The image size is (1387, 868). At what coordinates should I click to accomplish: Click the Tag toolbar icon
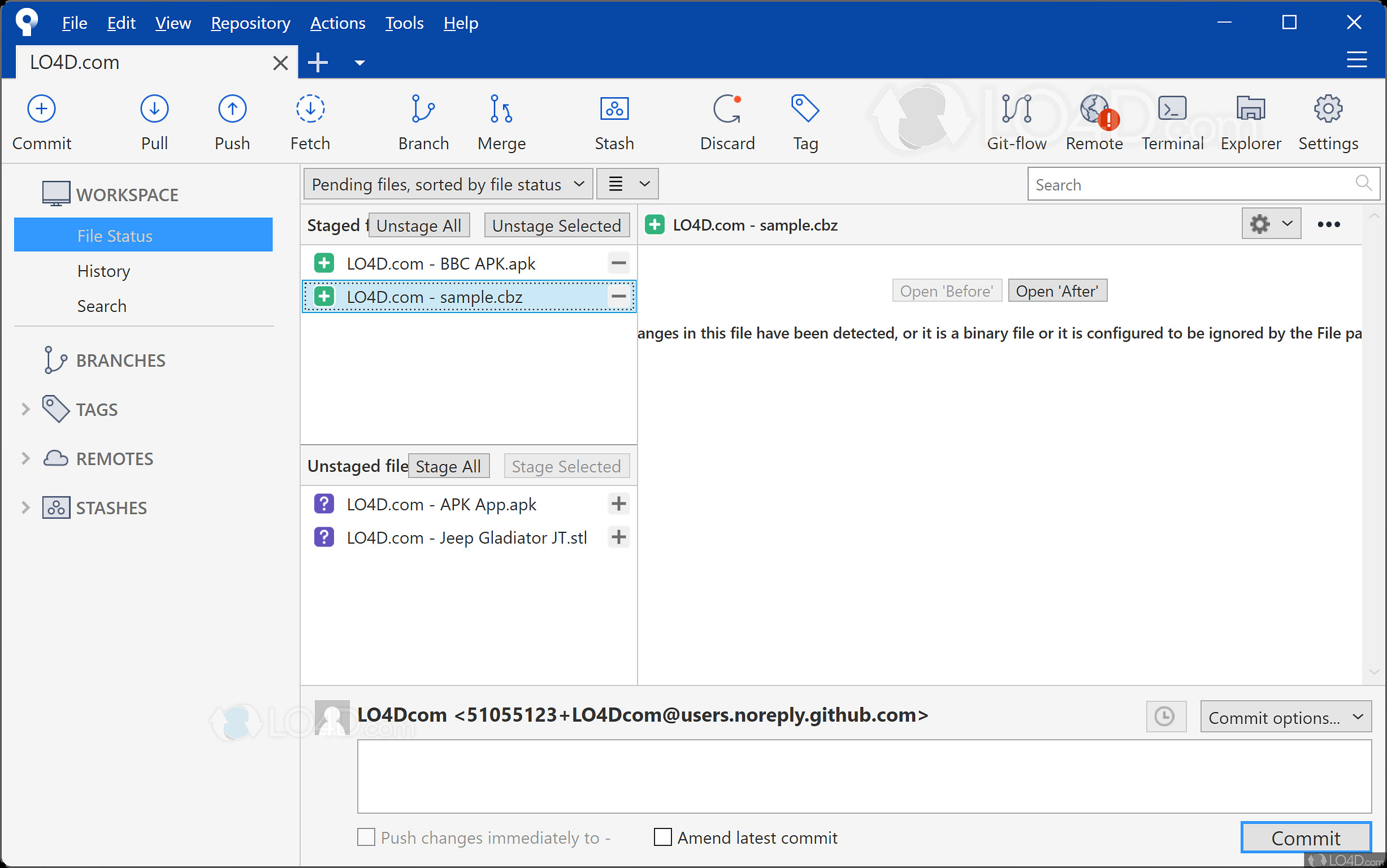click(805, 109)
